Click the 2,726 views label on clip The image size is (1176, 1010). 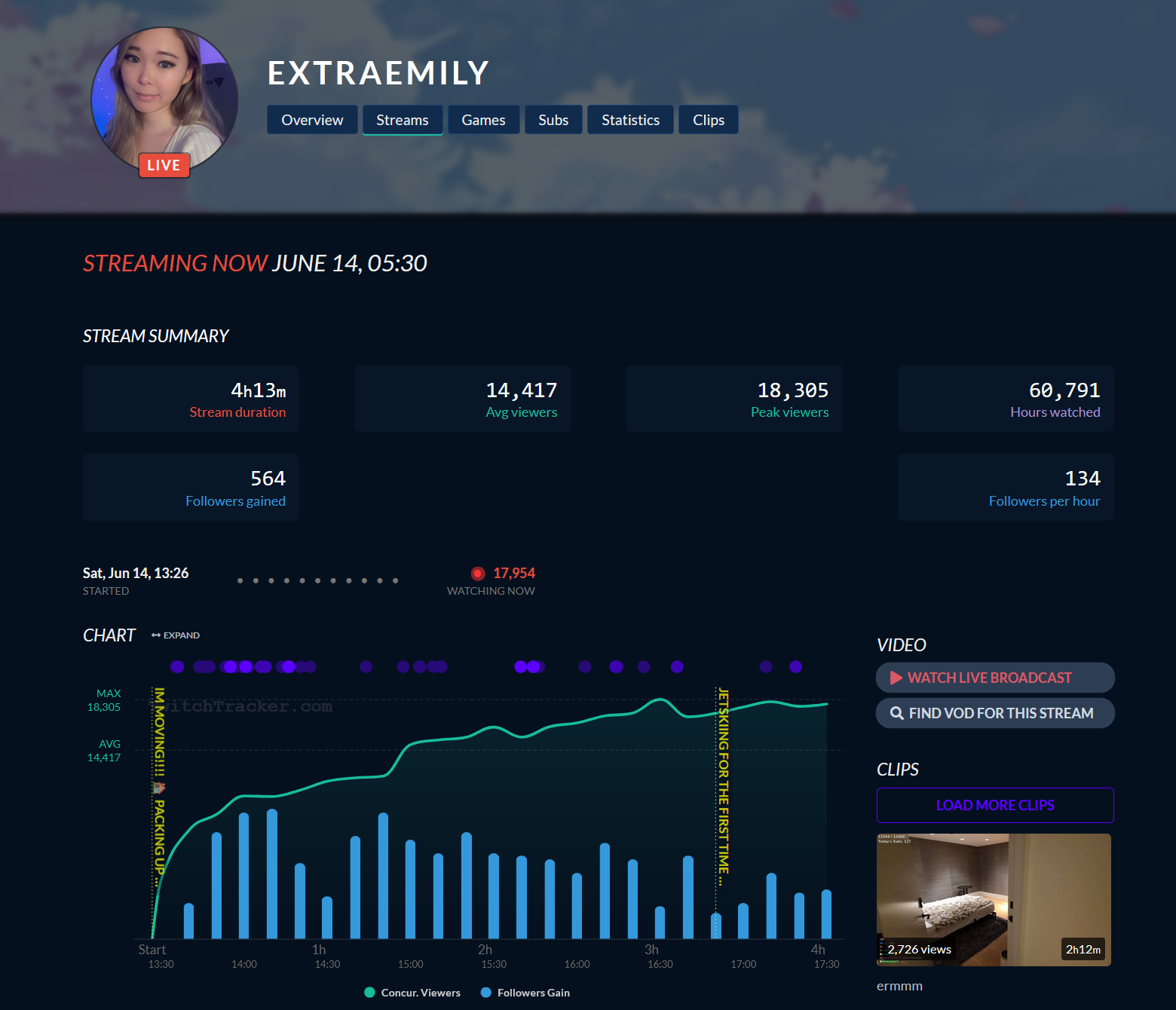pyautogui.click(x=919, y=950)
